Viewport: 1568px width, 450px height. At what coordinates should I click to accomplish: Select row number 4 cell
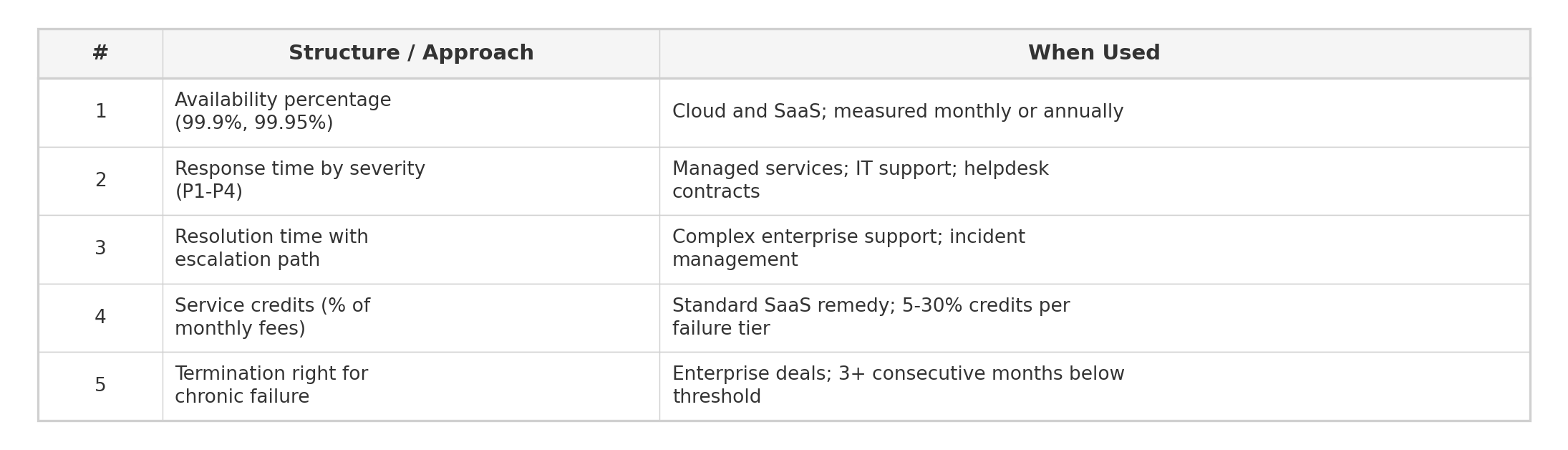click(100, 317)
